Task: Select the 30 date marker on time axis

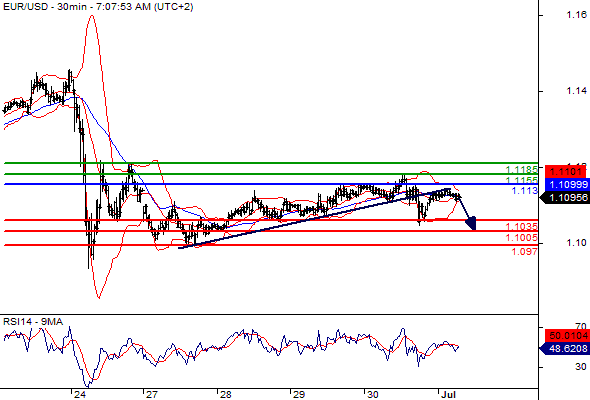Action: 372,394
